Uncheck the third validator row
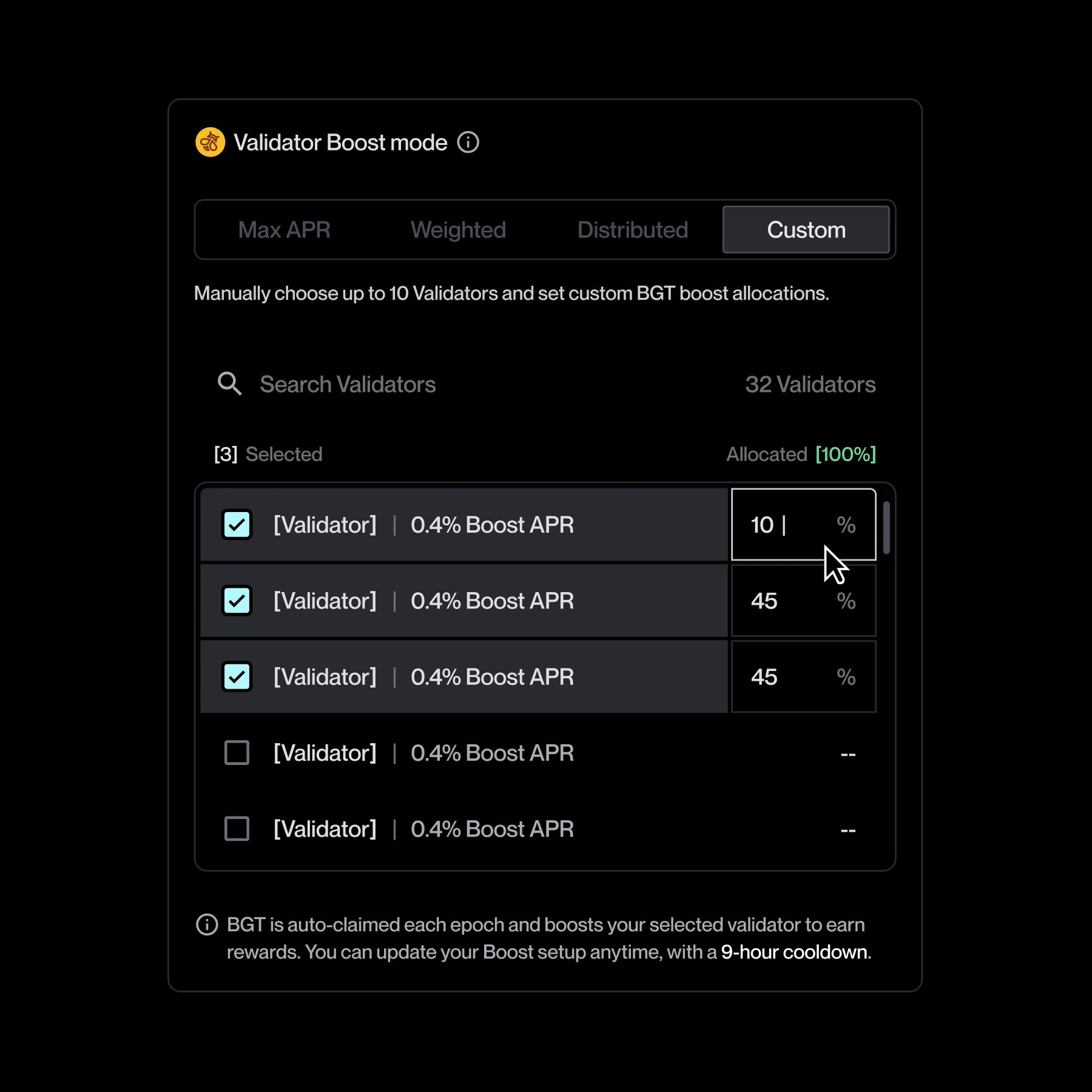 point(236,676)
